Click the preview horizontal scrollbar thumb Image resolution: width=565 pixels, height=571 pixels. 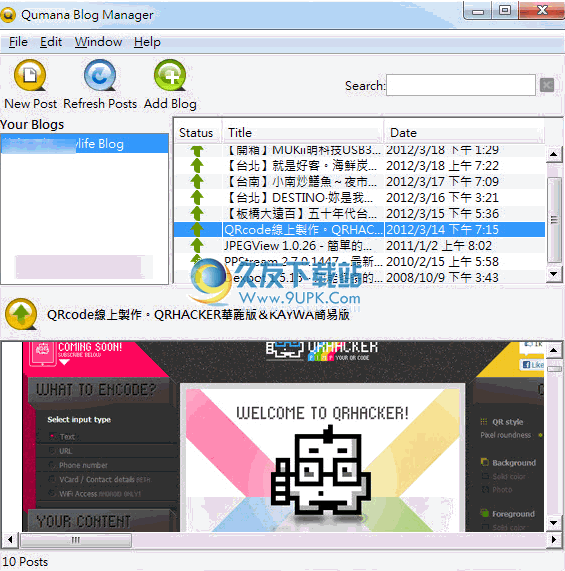click(x=76, y=540)
